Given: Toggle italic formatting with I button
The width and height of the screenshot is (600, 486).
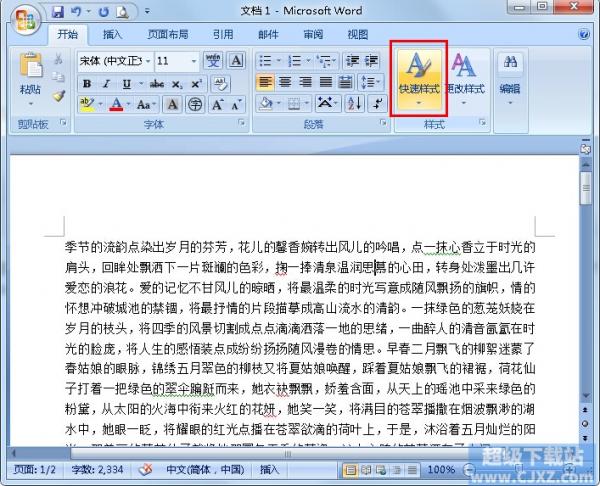Looking at the screenshot, I should (104, 83).
